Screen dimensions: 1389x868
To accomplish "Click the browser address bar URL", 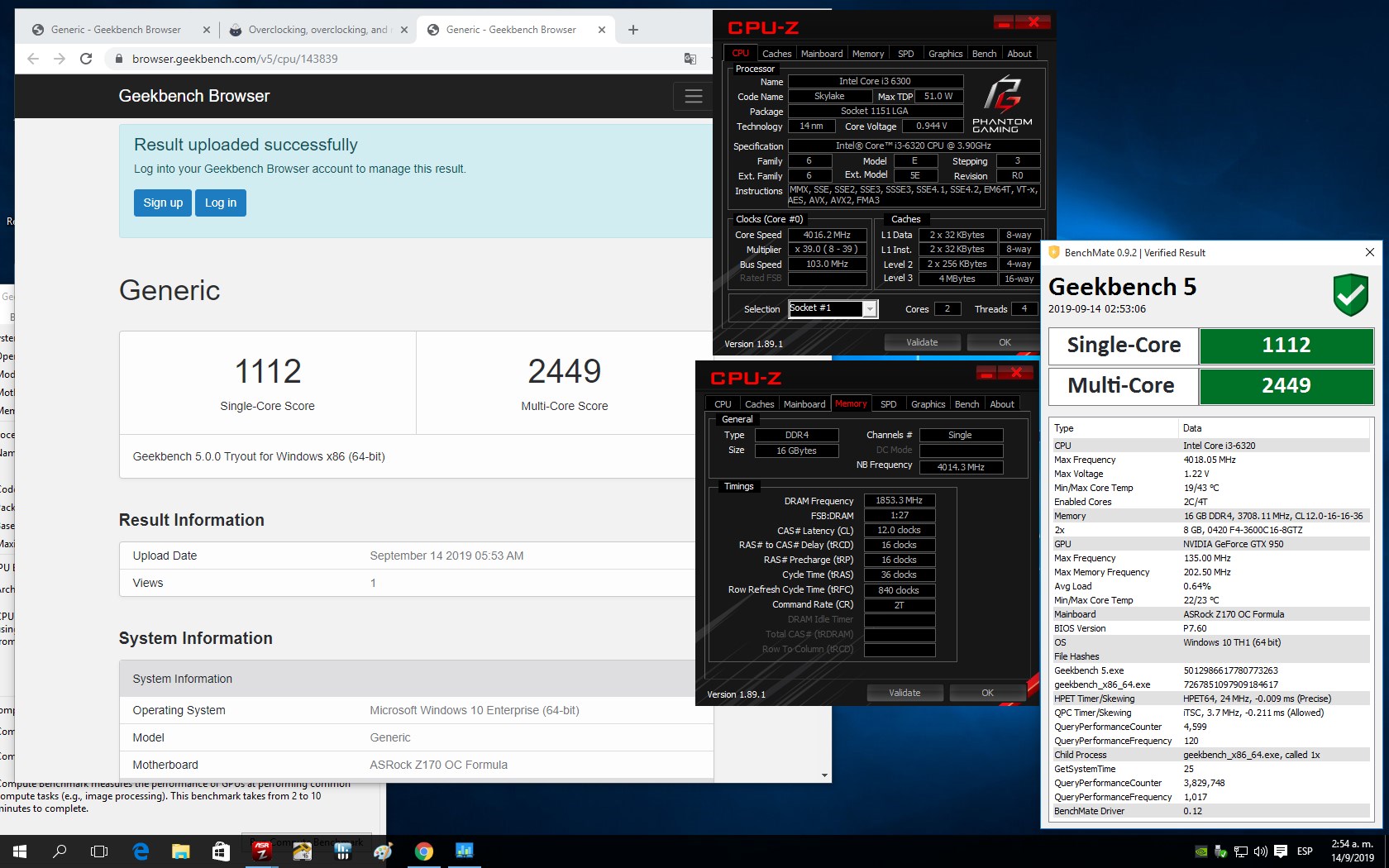I will click(235, 59).
